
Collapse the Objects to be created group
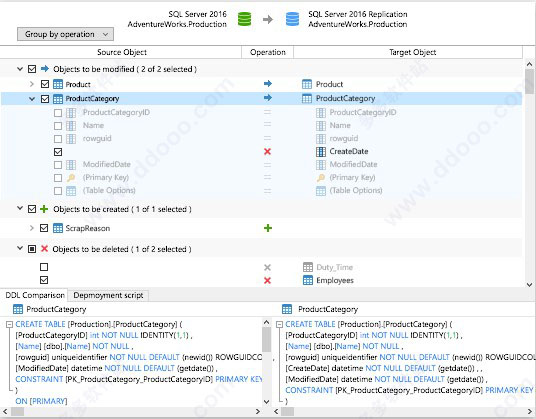pos(20,208)
